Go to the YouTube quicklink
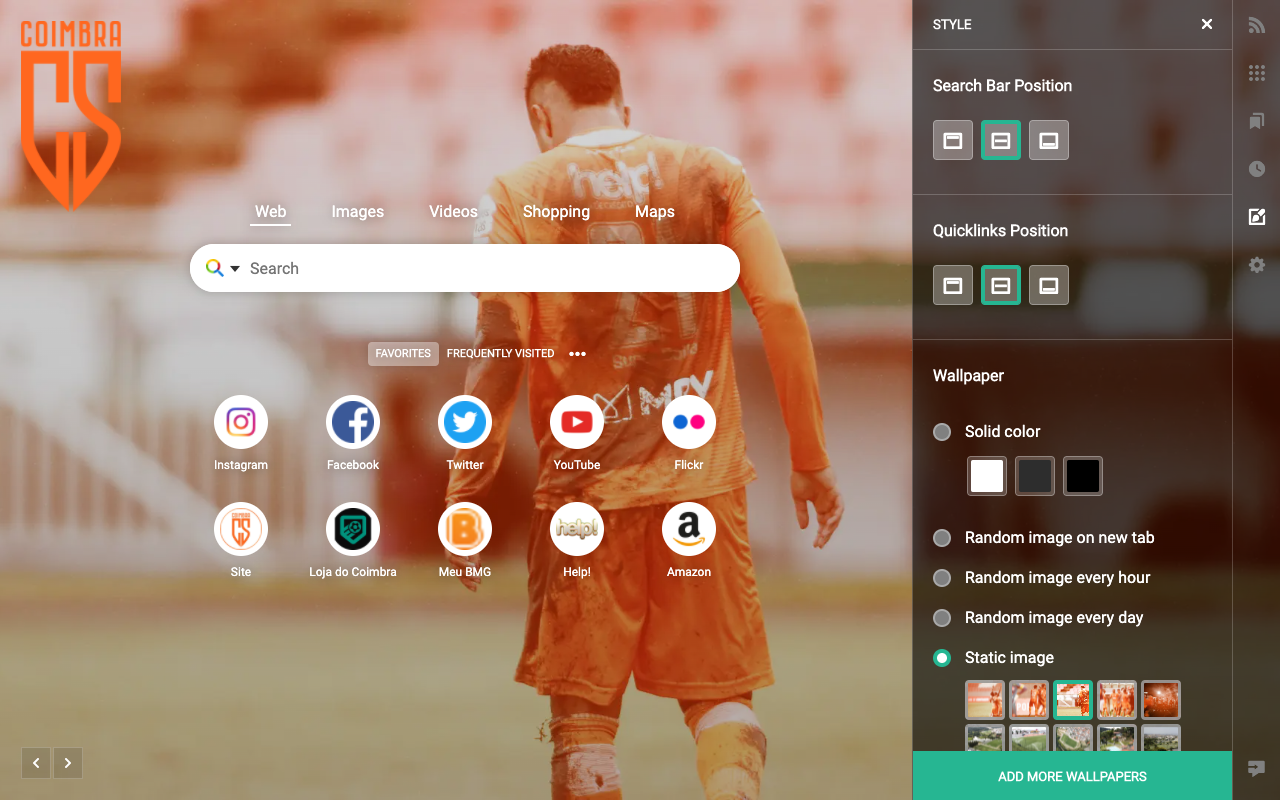The width and height of the screenshot is (1280, 800). point(577,422)
